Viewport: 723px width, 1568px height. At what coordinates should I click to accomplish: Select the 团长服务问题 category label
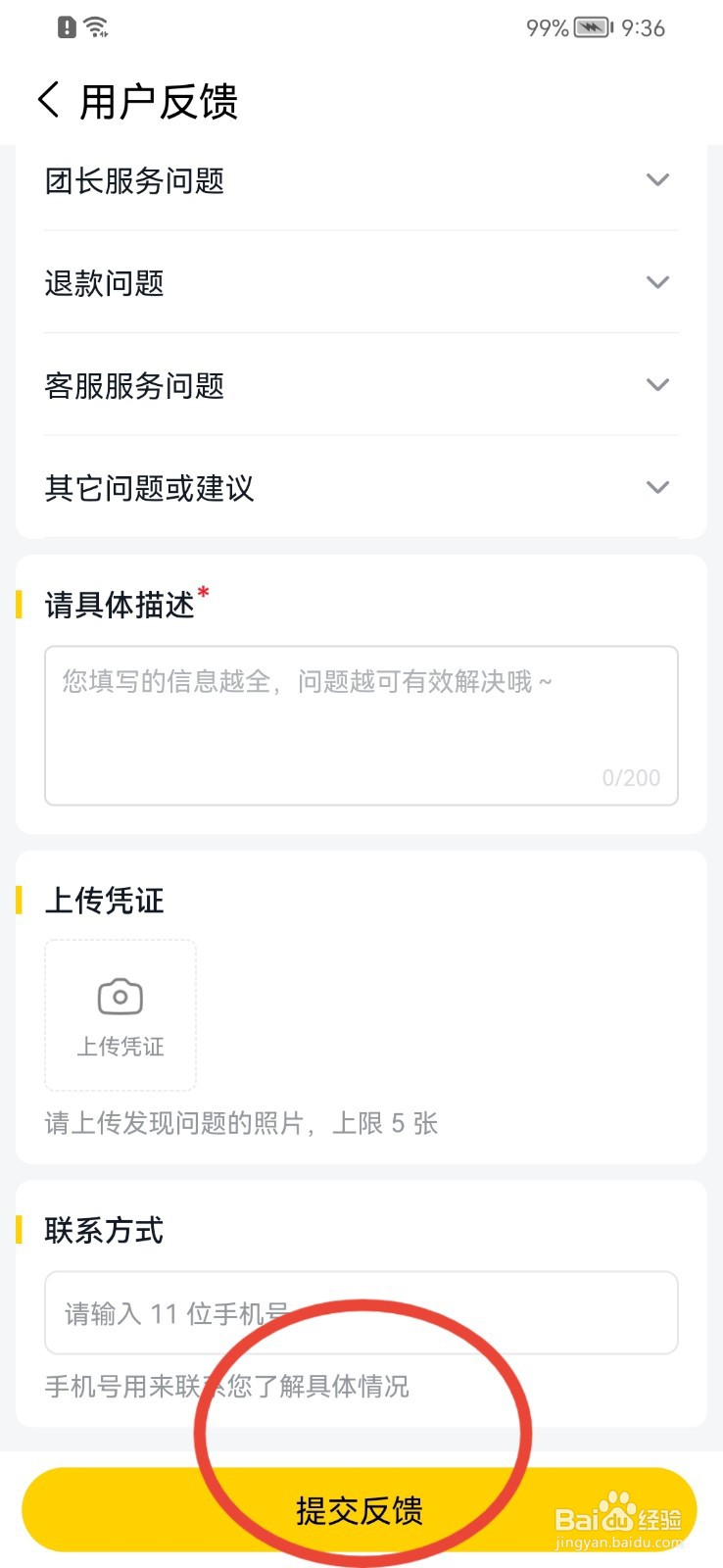(135, 181)
